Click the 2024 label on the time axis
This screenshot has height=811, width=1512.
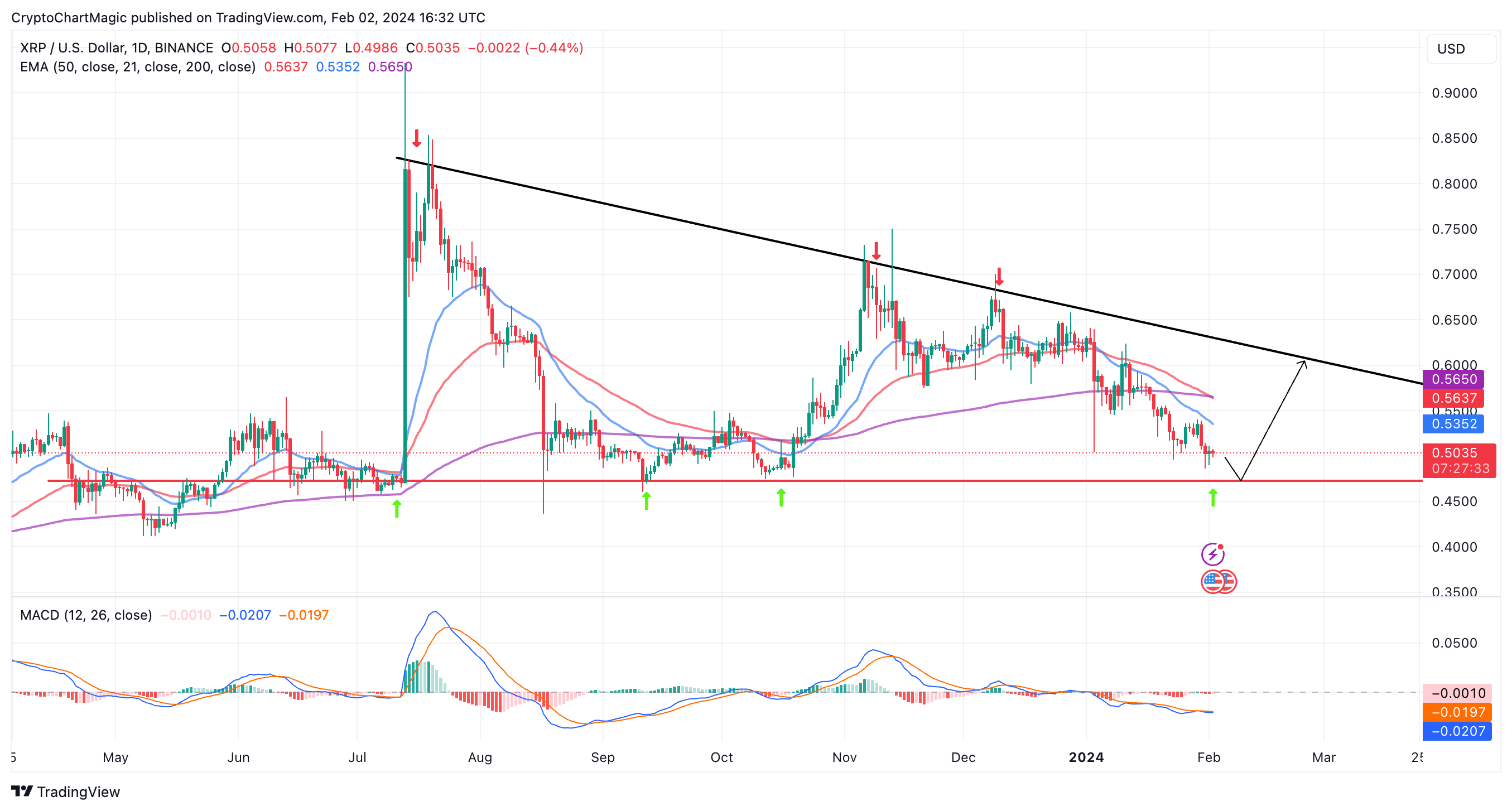coord(1086,757)
